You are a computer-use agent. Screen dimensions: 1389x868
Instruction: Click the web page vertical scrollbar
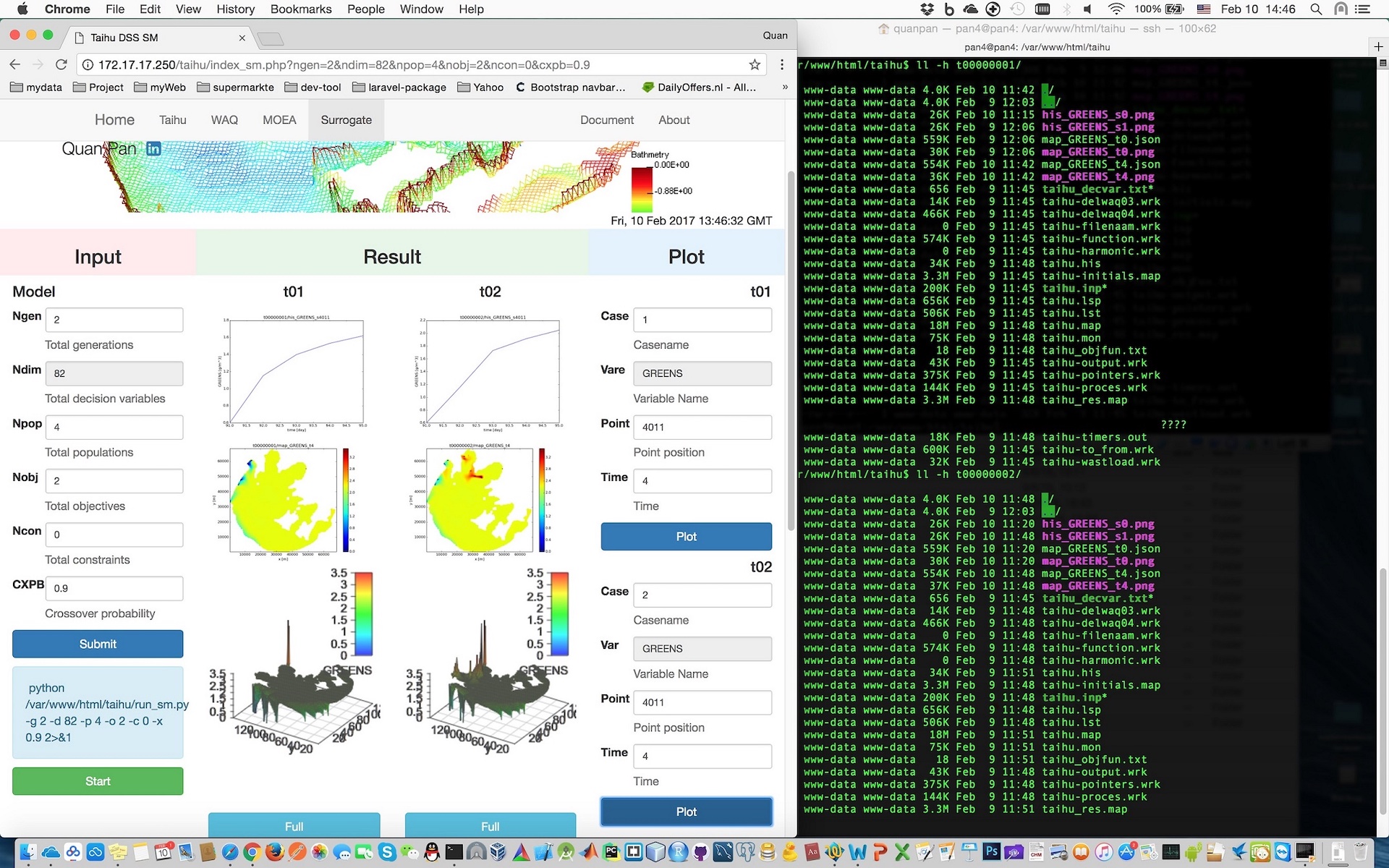click(791, 351)
